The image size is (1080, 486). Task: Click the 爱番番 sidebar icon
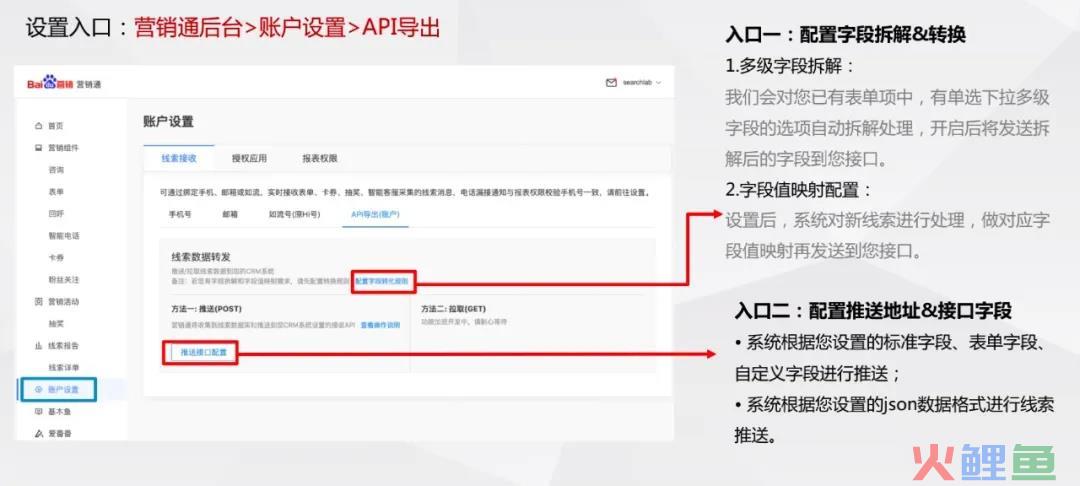point(39,434)
